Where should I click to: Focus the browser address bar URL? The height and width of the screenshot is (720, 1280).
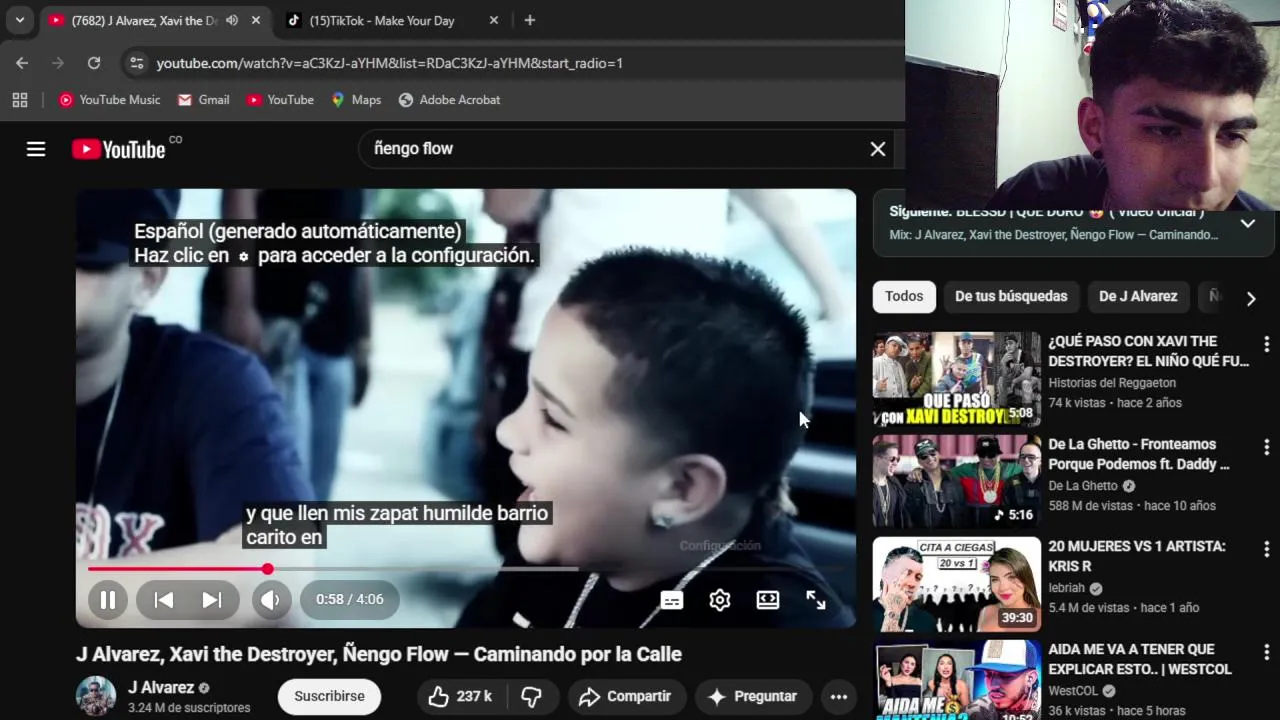(x=390, y=63)
